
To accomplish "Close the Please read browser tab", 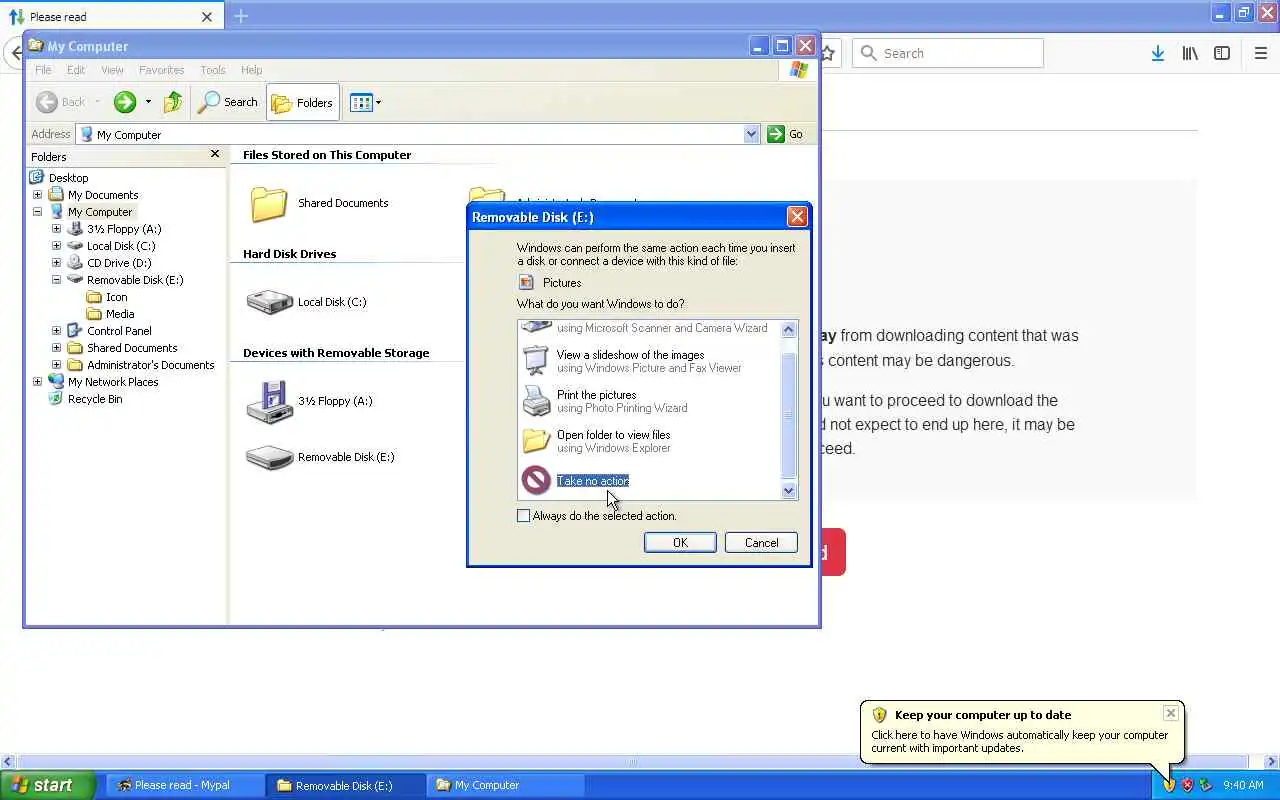I will coord(207,16).
